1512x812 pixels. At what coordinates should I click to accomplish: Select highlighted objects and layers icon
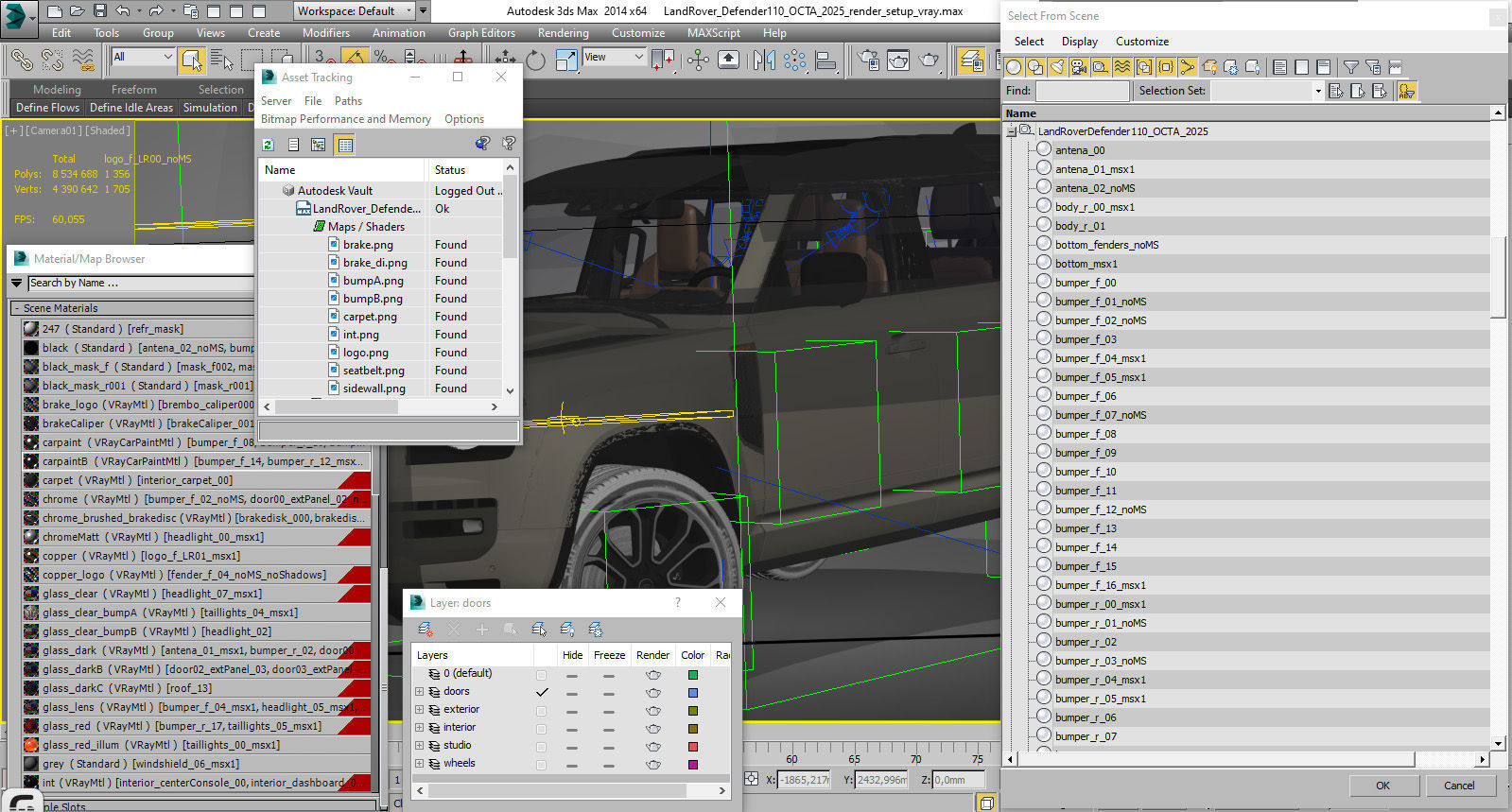point(539,630)
